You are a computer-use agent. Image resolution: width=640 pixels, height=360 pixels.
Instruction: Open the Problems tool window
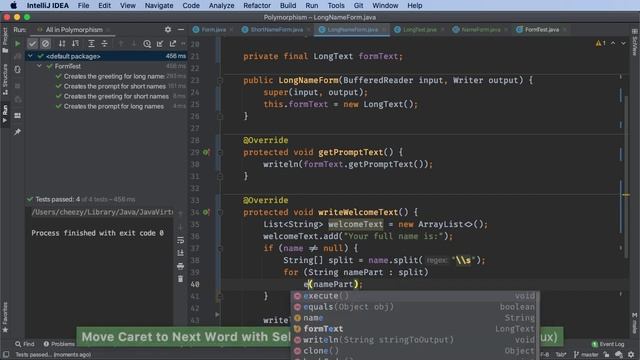pyautogui.click(x=59, y=344)
